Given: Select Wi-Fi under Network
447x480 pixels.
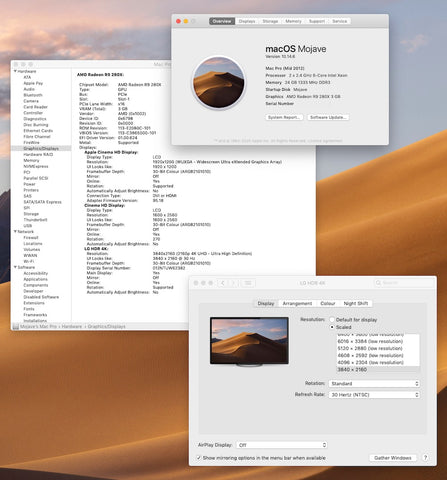Looking at the screenshot, I should click(29, 261).
